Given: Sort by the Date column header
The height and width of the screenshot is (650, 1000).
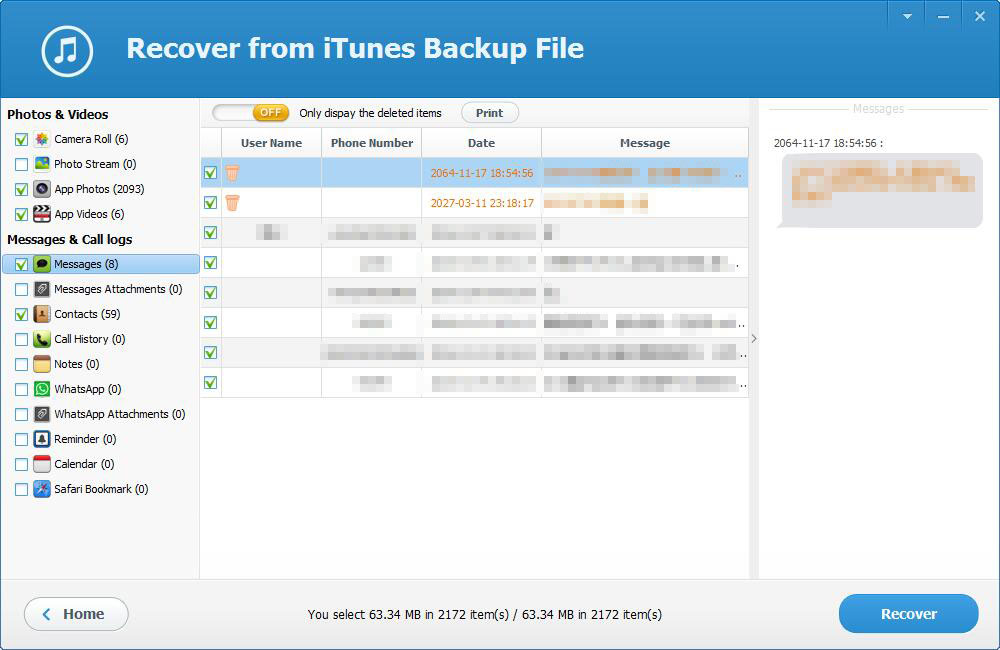Looking at the screenshot, I should (x=482, y=143).
